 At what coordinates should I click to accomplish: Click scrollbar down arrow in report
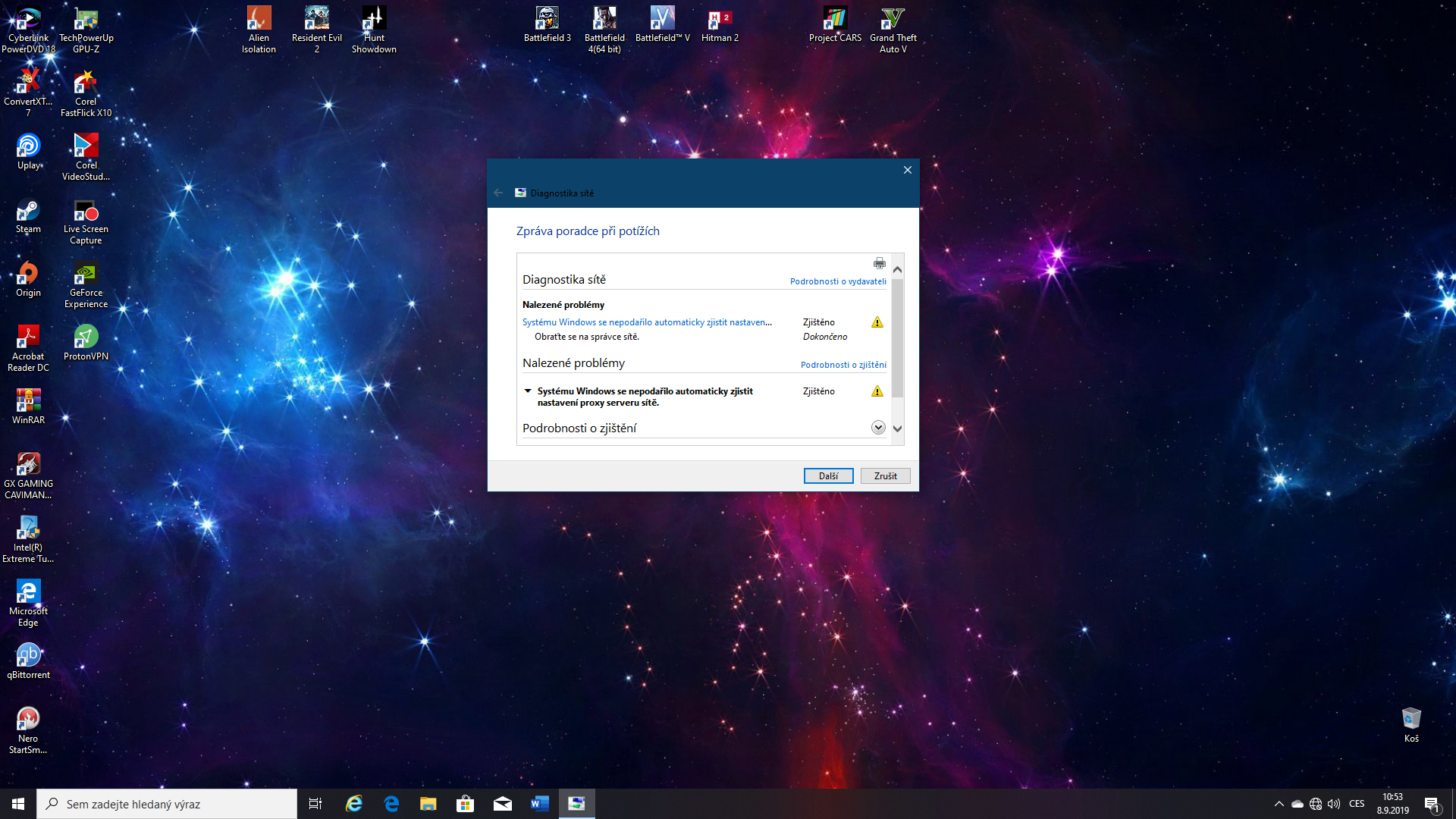[x=897, y=428]
